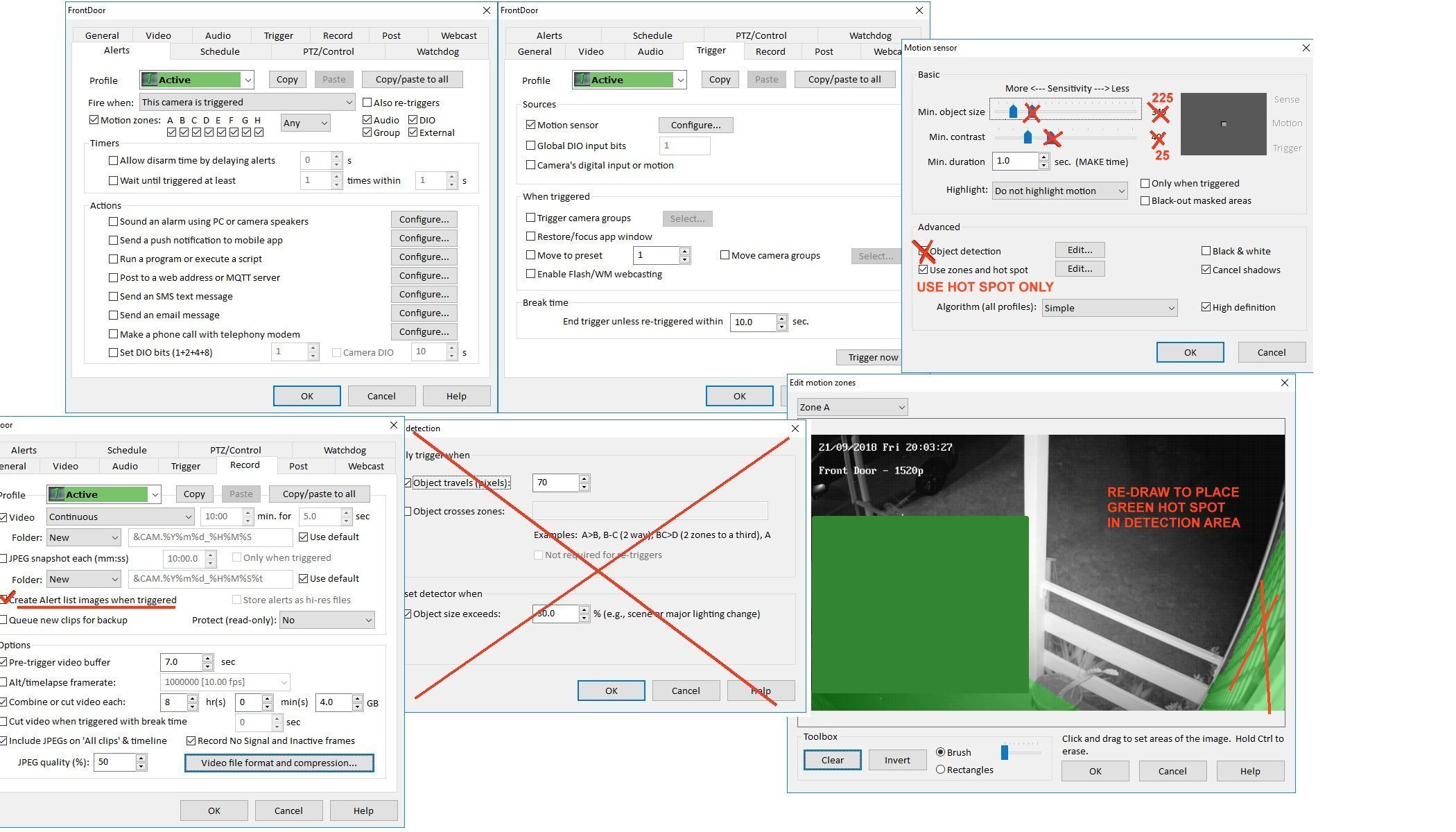Viewport: 1456px width, 832px height.
Task: Decrease break time re-trigger seconds
Action: pos(781,326)
